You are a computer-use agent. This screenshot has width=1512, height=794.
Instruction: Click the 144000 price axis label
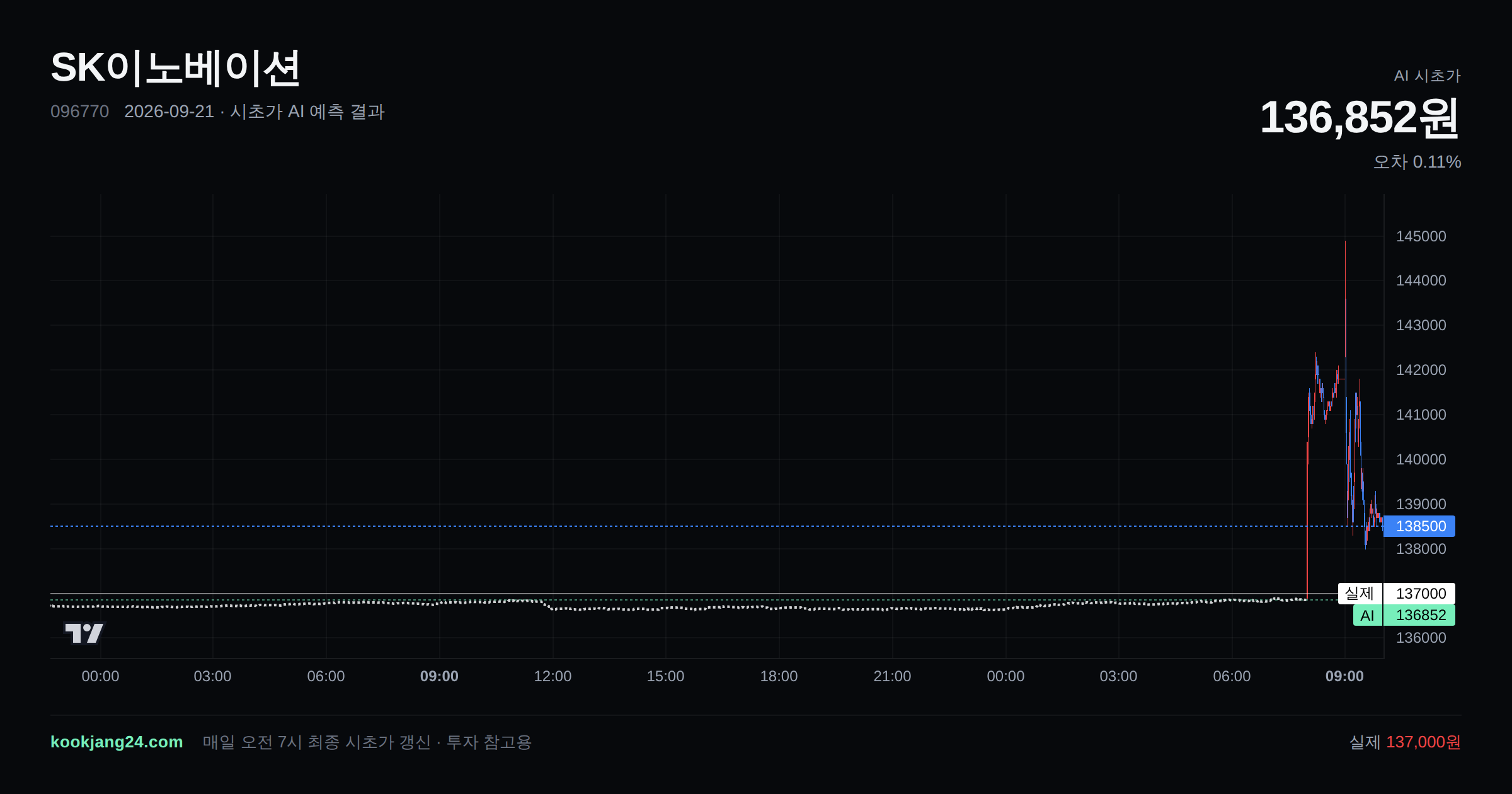point(1421,280)
